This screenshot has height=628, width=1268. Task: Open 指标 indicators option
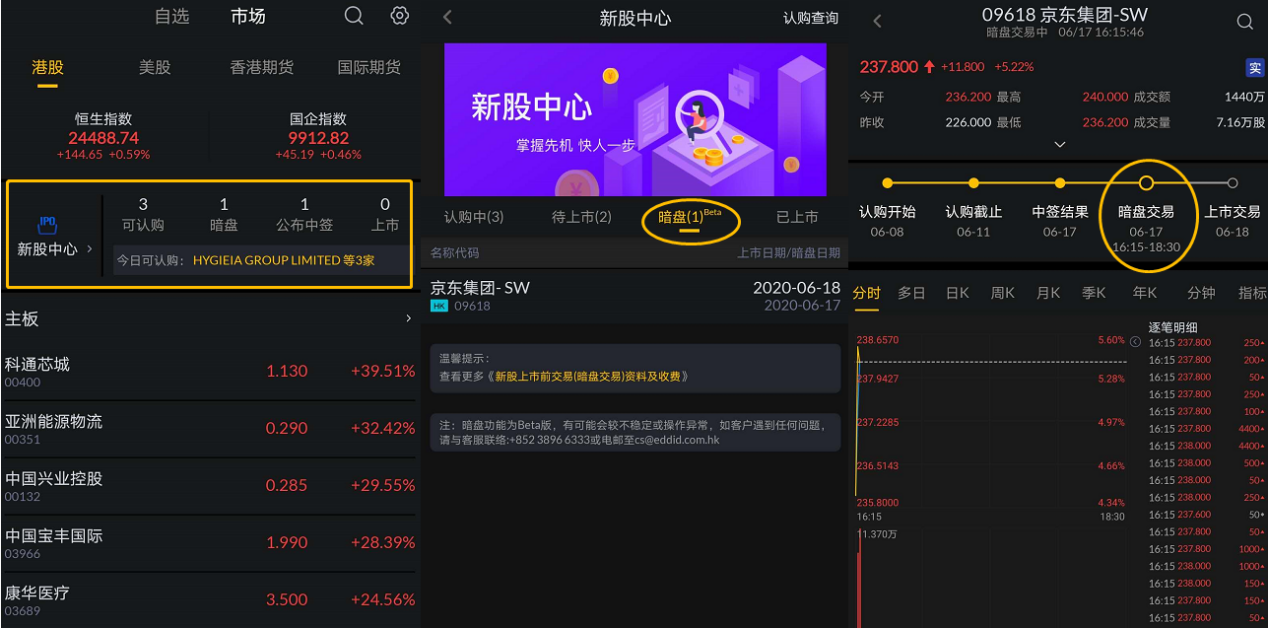pos(1252,293)
